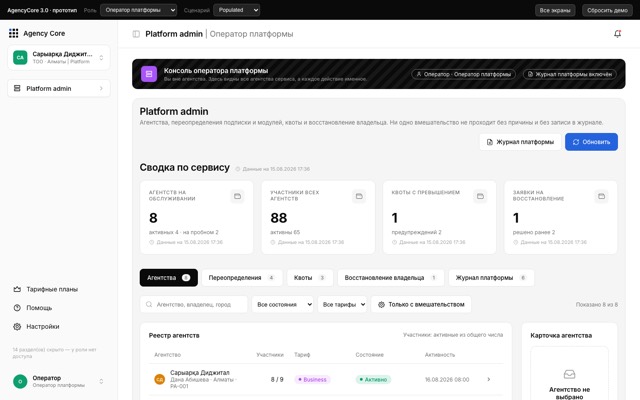This screenshot has height=400, width=640.
Task: Click the Business tariff badge
Action: pyautogui.click(x=312, y=380)
